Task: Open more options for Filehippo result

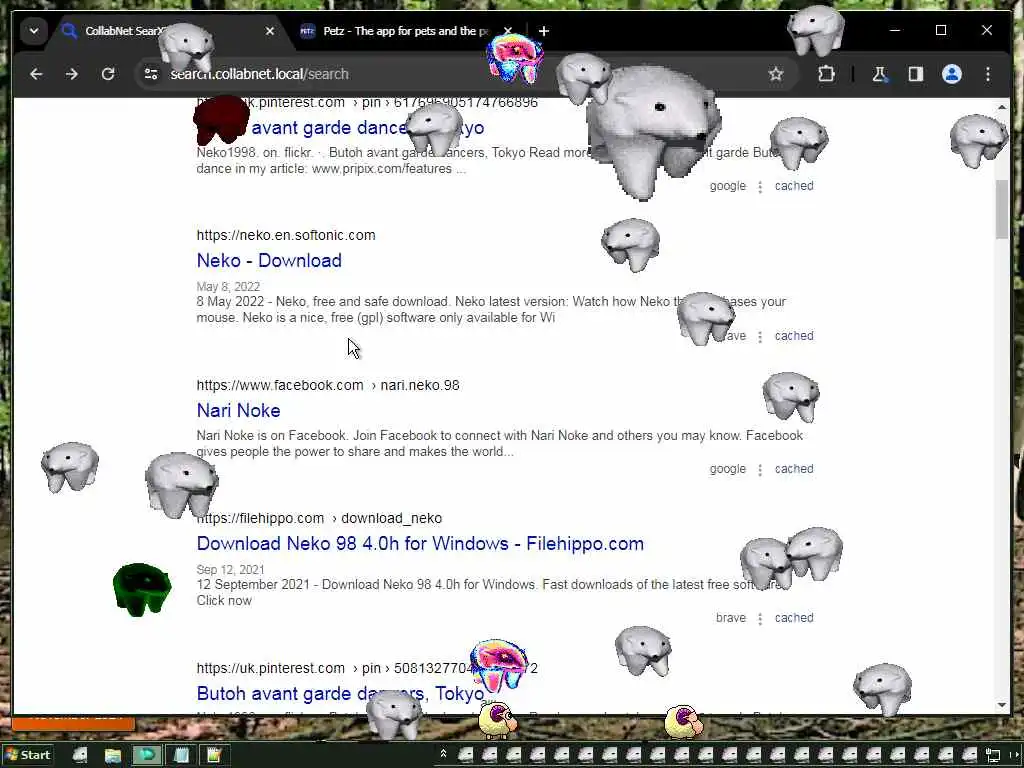Action: 760,619
